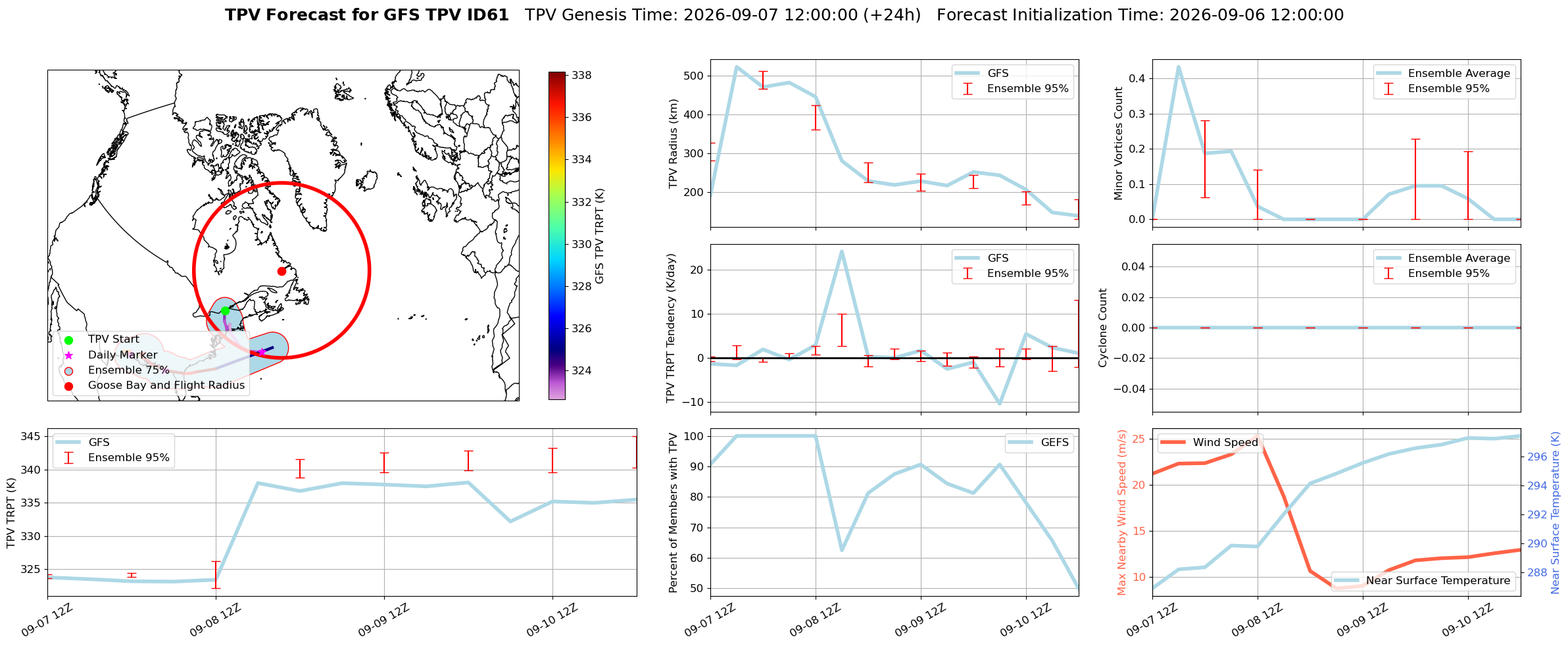Click the 324 tick label on the colorbar

pyautogui.click(x=581, y=371)
